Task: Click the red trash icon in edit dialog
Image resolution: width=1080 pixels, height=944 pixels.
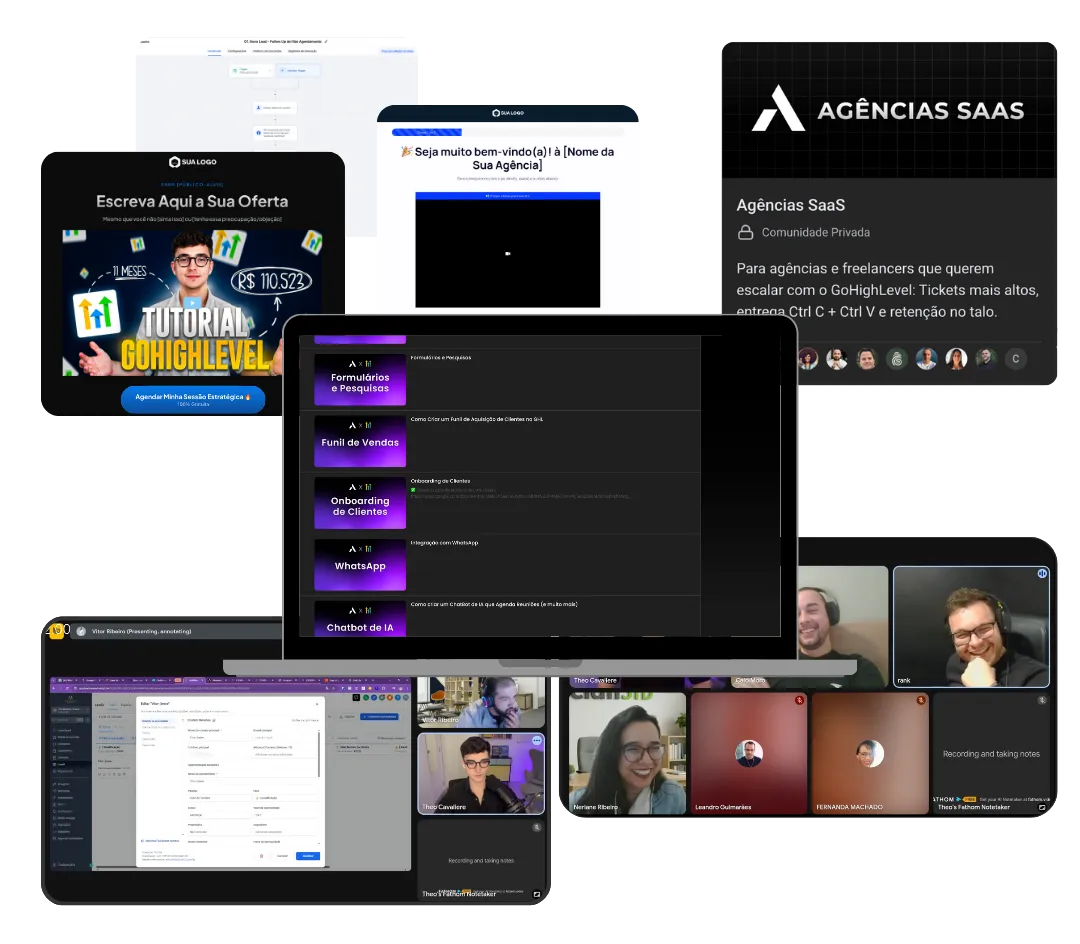Action: click(x=261, y=856)
